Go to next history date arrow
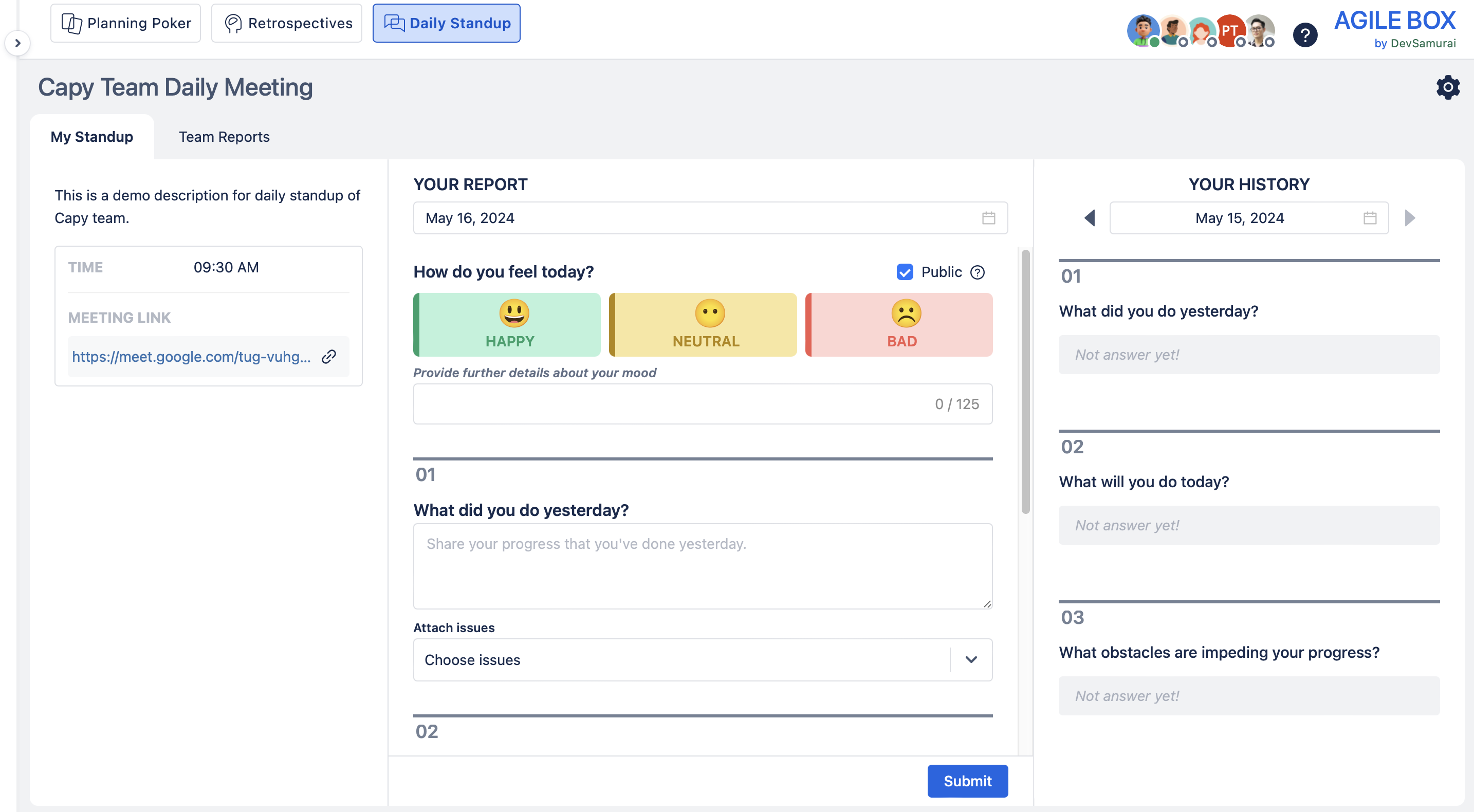1474x812 pixels. pos(1409,218)
